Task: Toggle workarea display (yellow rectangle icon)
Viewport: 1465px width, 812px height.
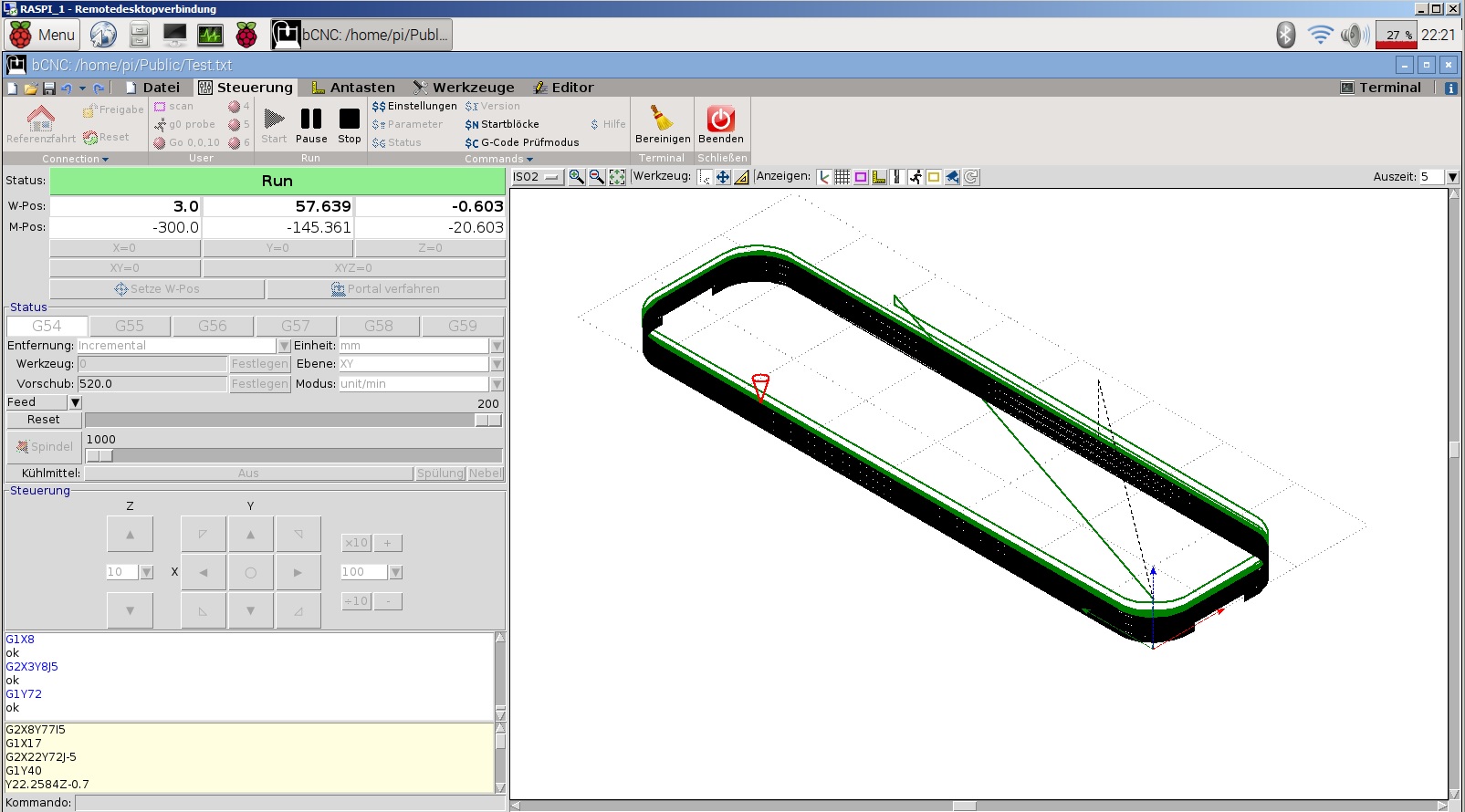Action: click(934, 177)
